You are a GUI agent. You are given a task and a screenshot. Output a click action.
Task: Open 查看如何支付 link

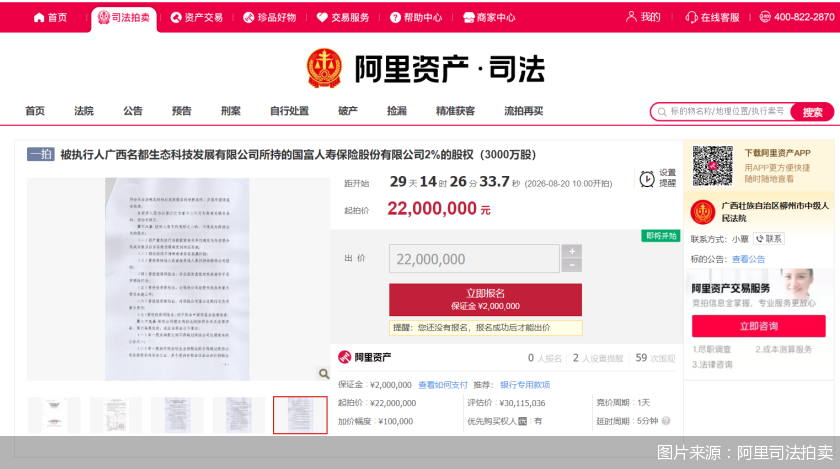tap(443, 385)
